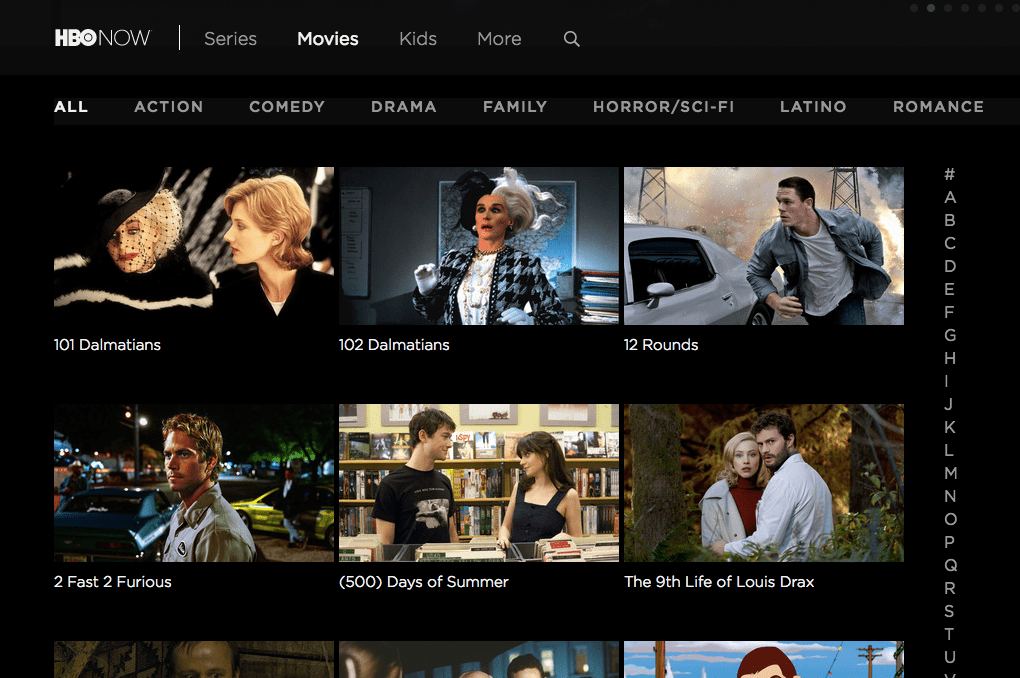The height and width of the screenshot is (678, 1020).
Task: Open the DRAMA category
Action: pos(404,107)
